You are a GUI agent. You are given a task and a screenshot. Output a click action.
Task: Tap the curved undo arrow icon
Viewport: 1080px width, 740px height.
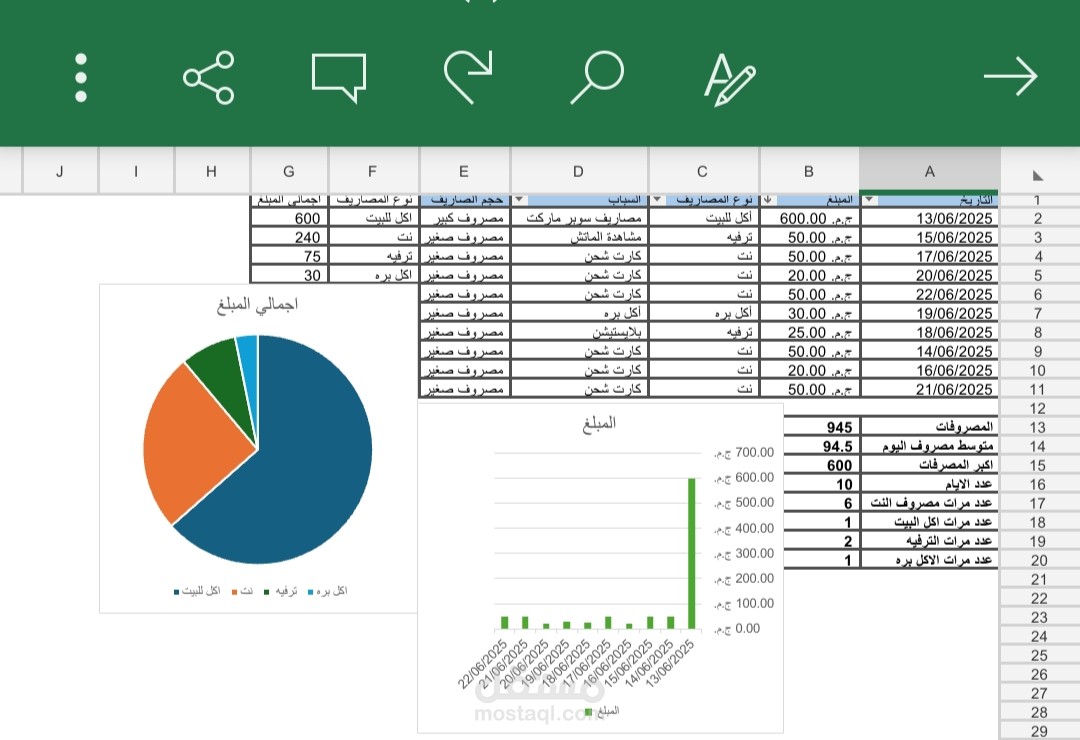tap(468, 77)
